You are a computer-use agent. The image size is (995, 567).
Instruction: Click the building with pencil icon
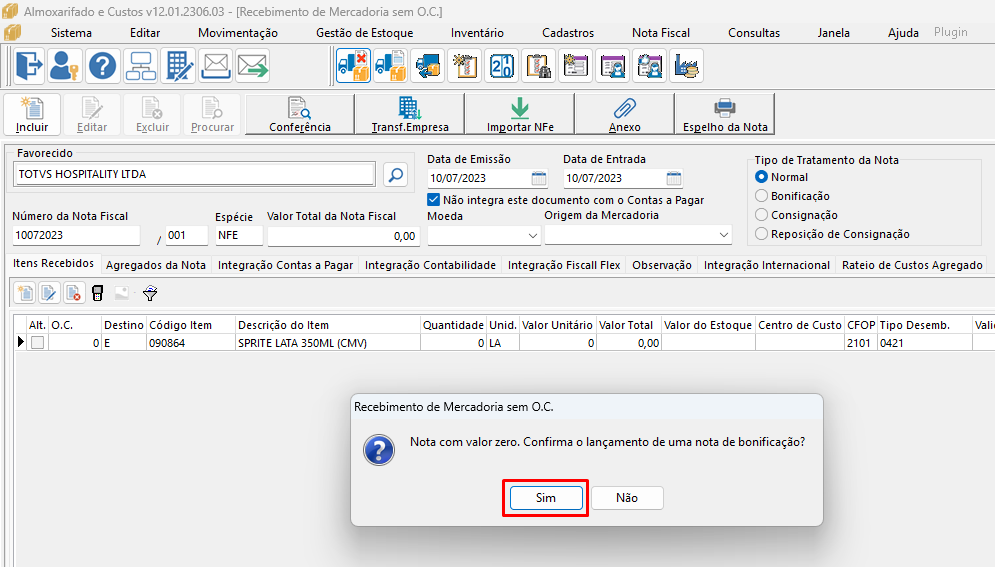coord(178,66)
